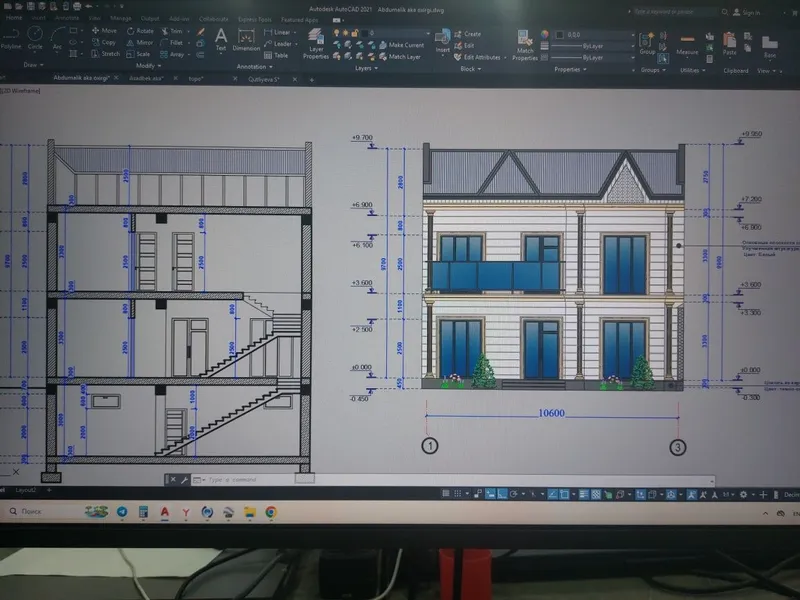The height and width of the screenshot is (600, 800).
Task: Activate the Fillet tool
Action: click(x=172, y=43)
